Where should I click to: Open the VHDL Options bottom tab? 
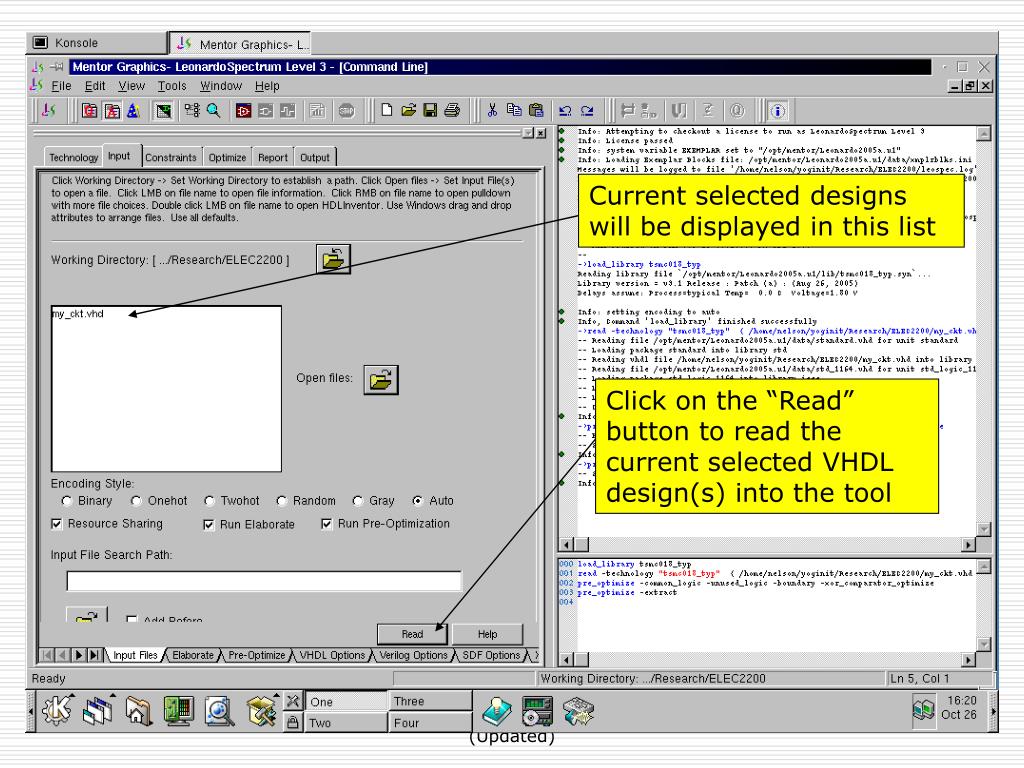click(x=332, y=655)
